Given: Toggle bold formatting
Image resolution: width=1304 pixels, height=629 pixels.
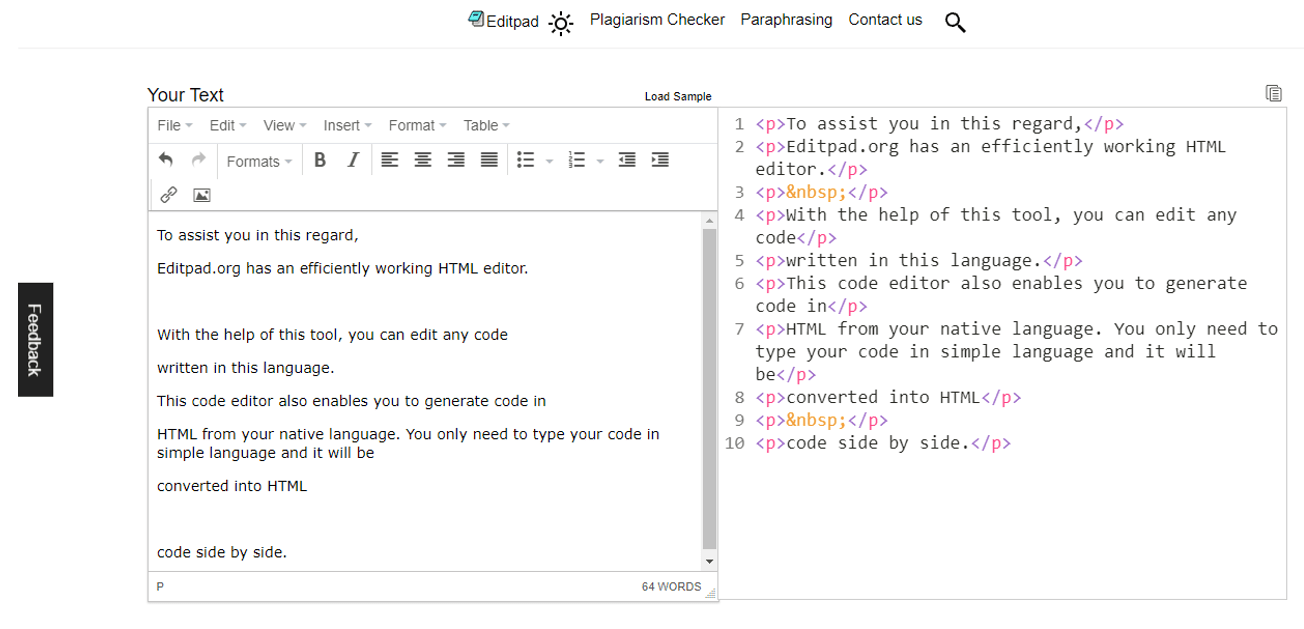Looking at the screenshot, I should point(320,160).
